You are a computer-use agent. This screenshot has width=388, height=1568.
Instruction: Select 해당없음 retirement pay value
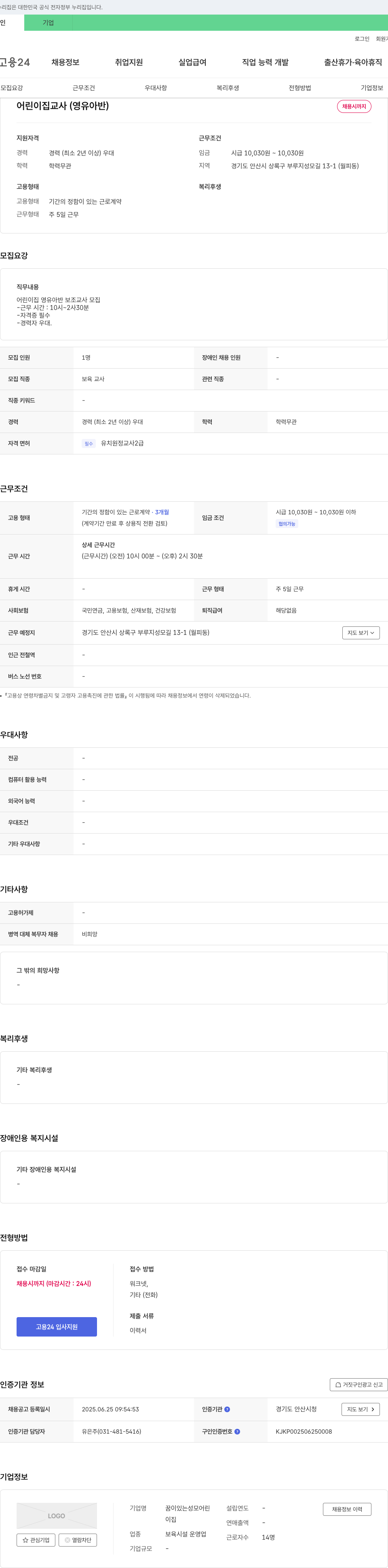286,611
